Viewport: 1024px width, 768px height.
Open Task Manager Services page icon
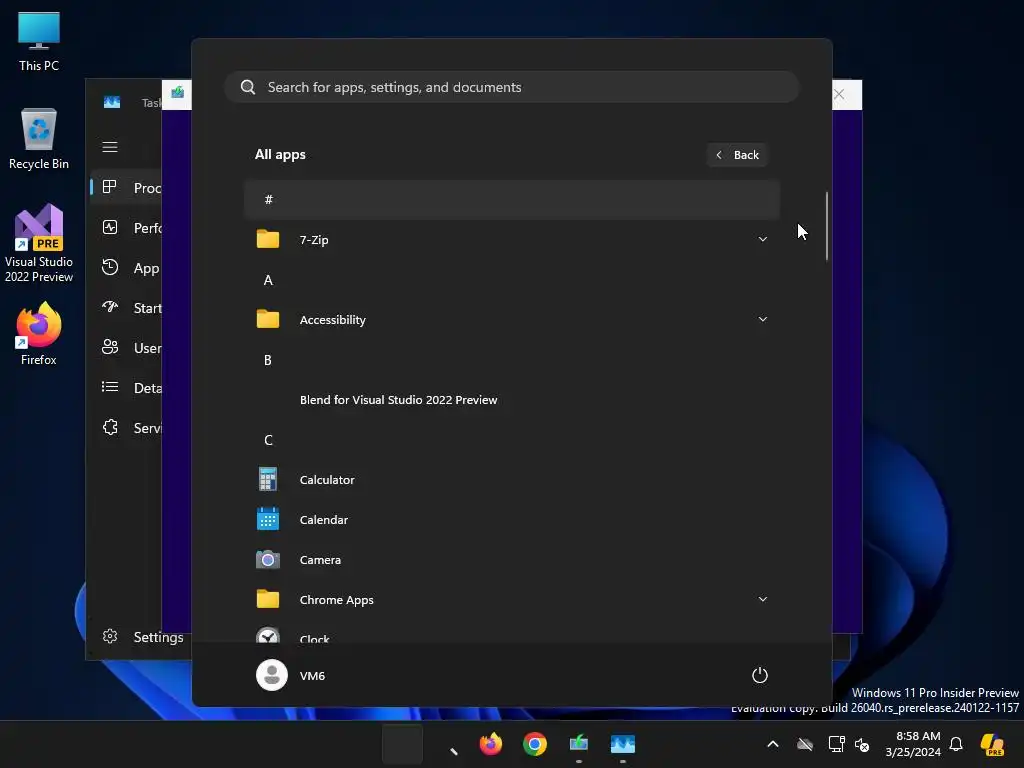pos(110,427)
